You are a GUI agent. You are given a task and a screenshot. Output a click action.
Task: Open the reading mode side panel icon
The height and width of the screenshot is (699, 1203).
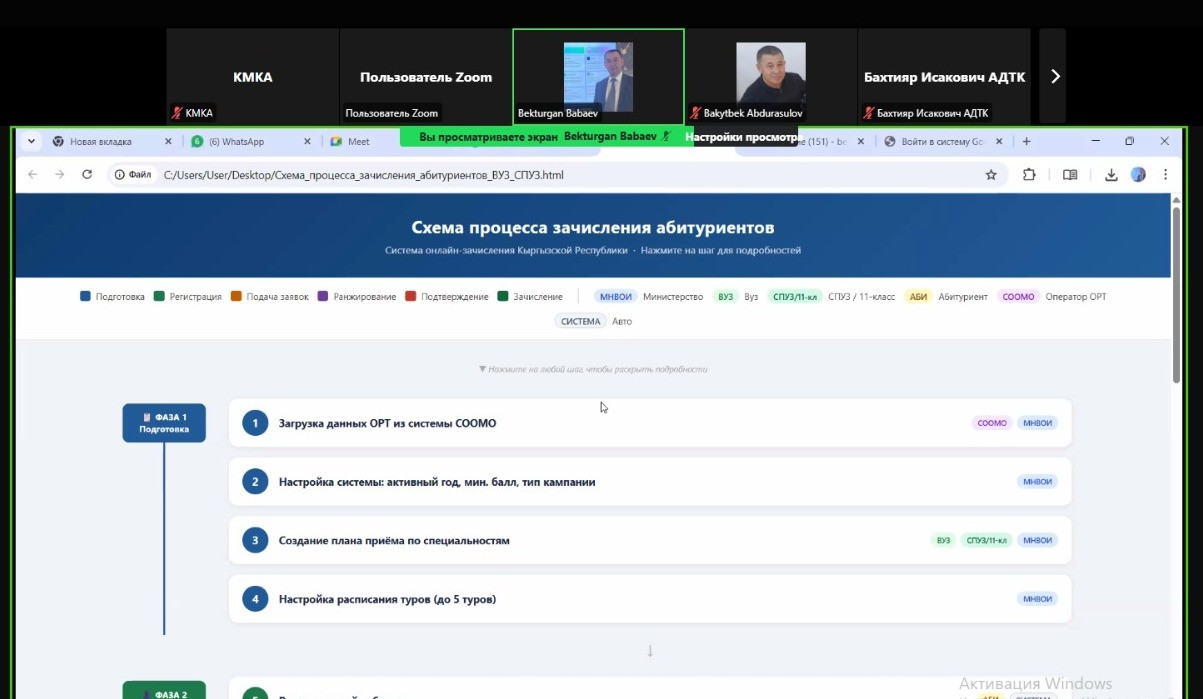click(x=1070, y=175)
